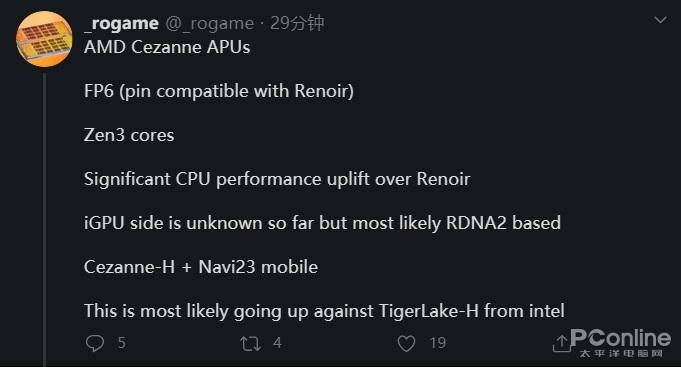Select the 'iGPU side is unknown' line
681x367 pixels.
click(322, 223)
